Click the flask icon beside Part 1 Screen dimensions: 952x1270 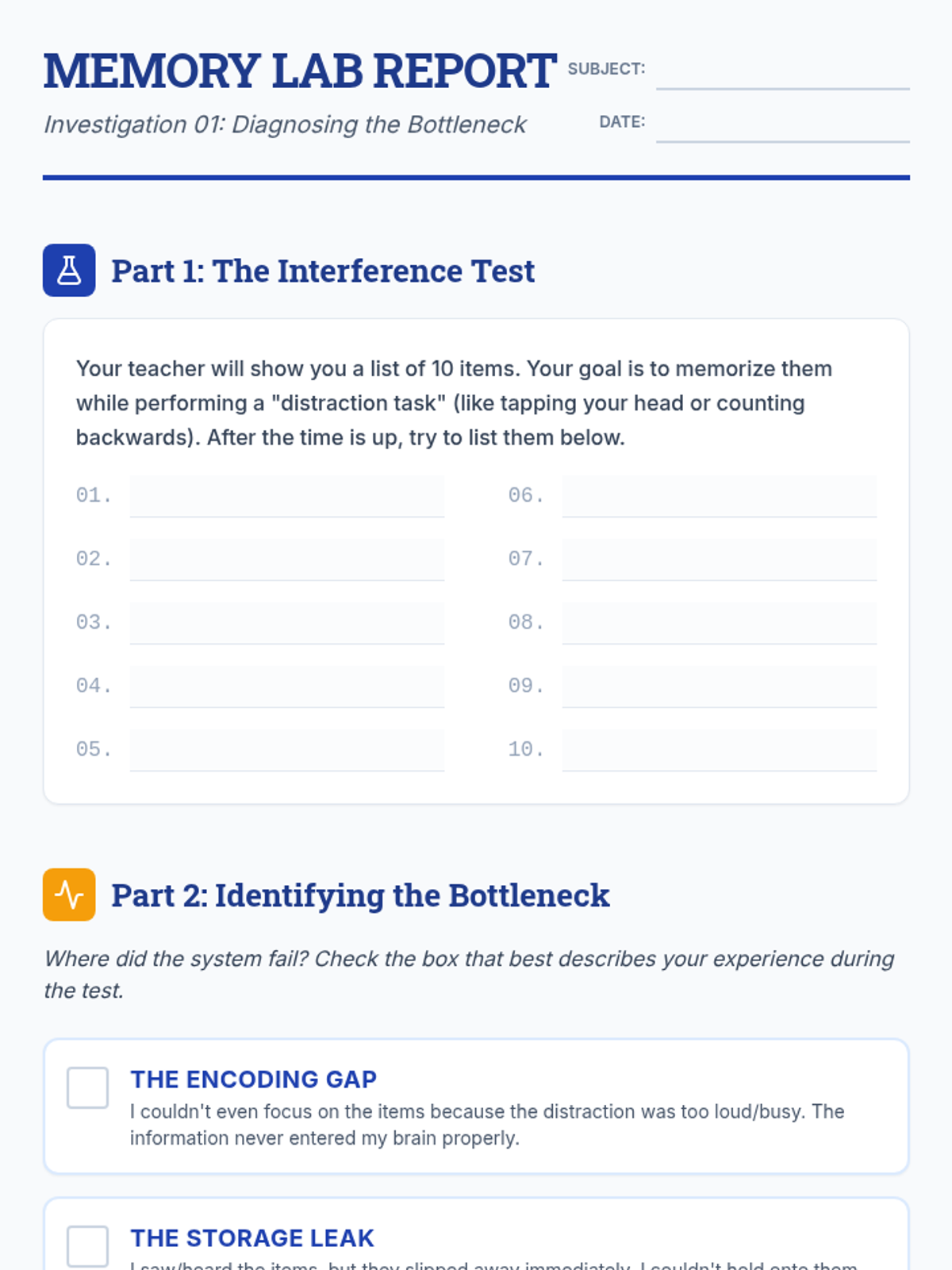pos(69,270)
